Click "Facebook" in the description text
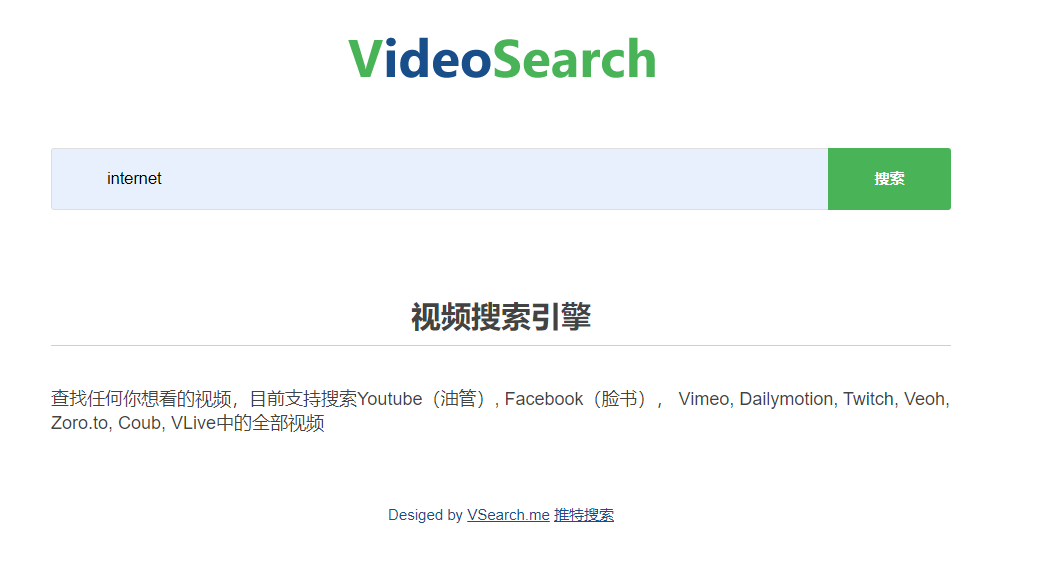The width and height of the screenshot is (1051, 562). coord(544,399)
